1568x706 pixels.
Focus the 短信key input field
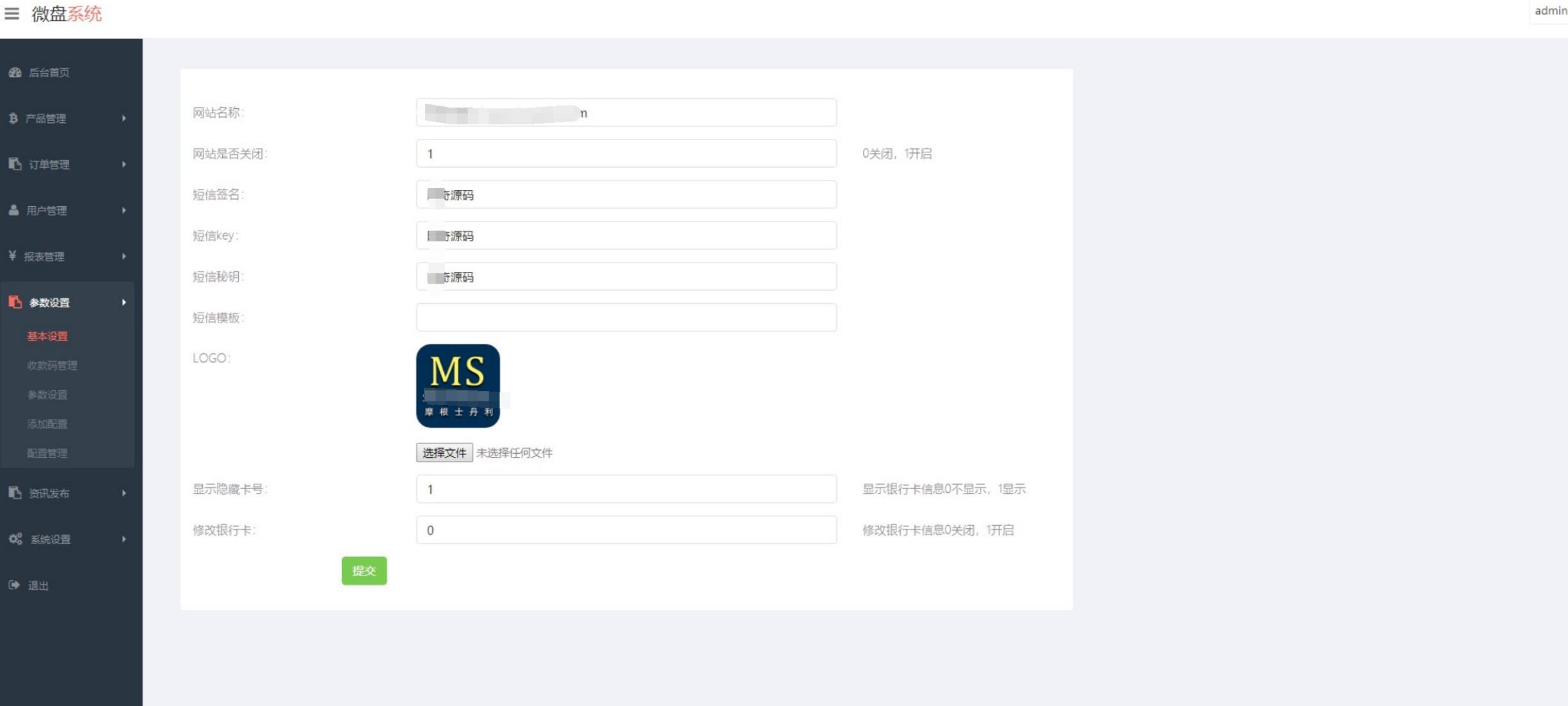(626, 236)
